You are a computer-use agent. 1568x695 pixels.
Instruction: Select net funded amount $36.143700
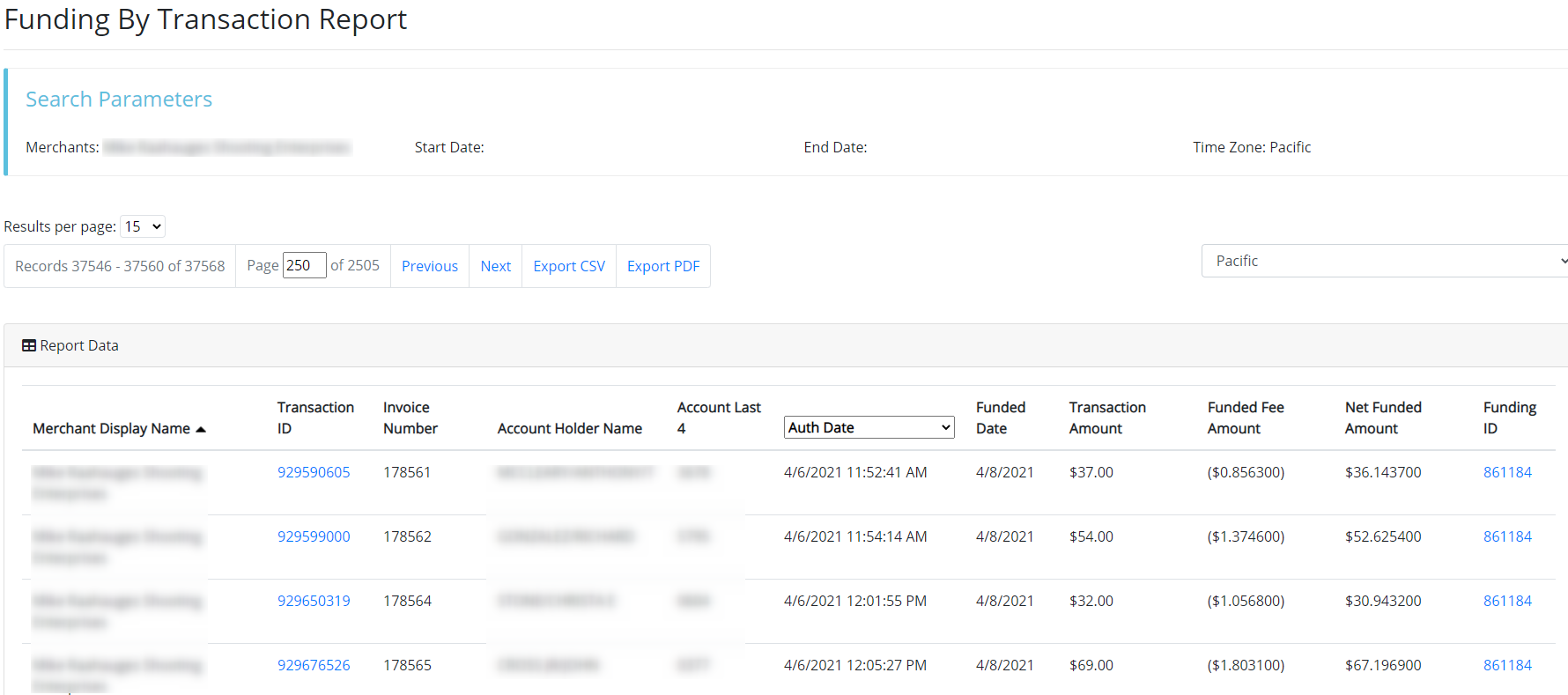1383,472
